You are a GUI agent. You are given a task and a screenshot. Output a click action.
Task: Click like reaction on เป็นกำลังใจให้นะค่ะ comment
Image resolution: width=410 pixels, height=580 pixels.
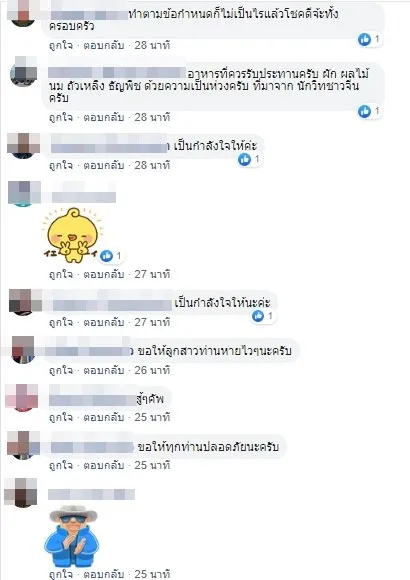pos(258,316)
